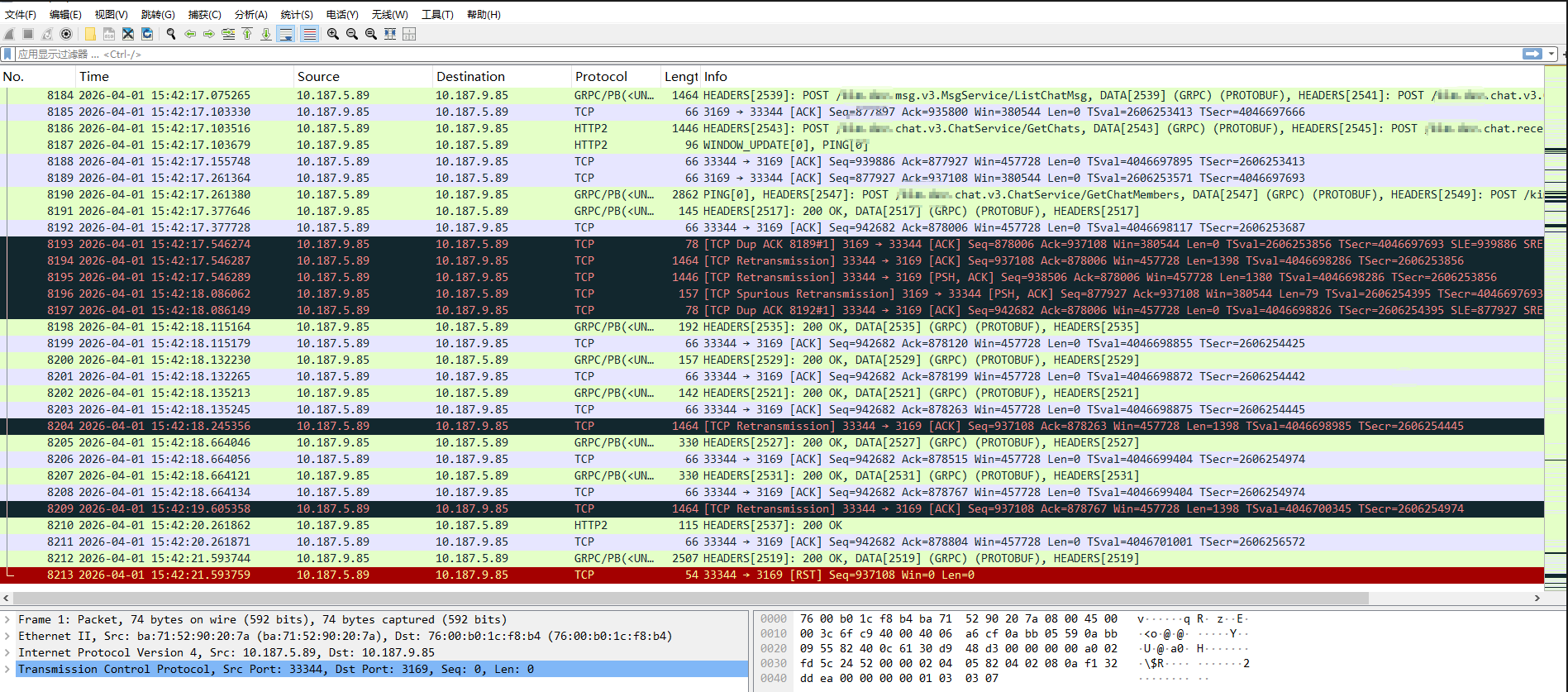Viewport: 1568px width, 692px height.
Task: Sort by the Info column header
Action: point(1122,76)
